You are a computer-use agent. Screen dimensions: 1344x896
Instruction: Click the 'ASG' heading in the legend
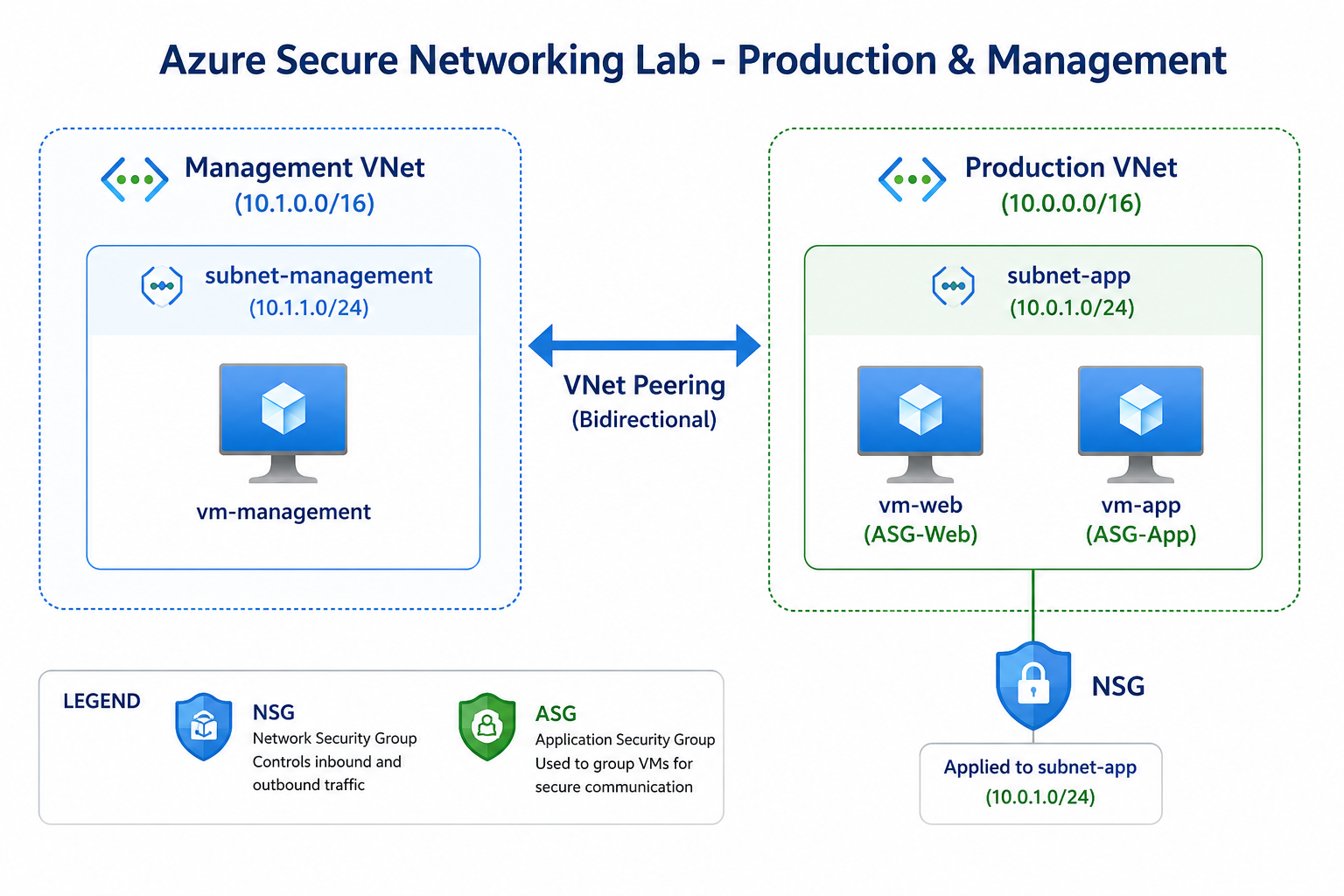click(x=556, y=714)
